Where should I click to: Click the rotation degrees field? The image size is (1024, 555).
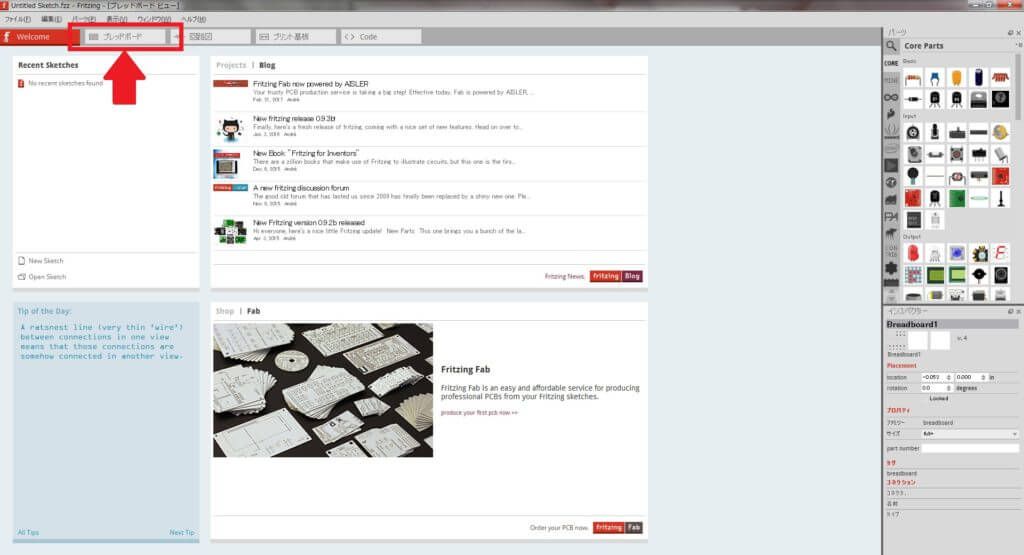coord(936,388)
